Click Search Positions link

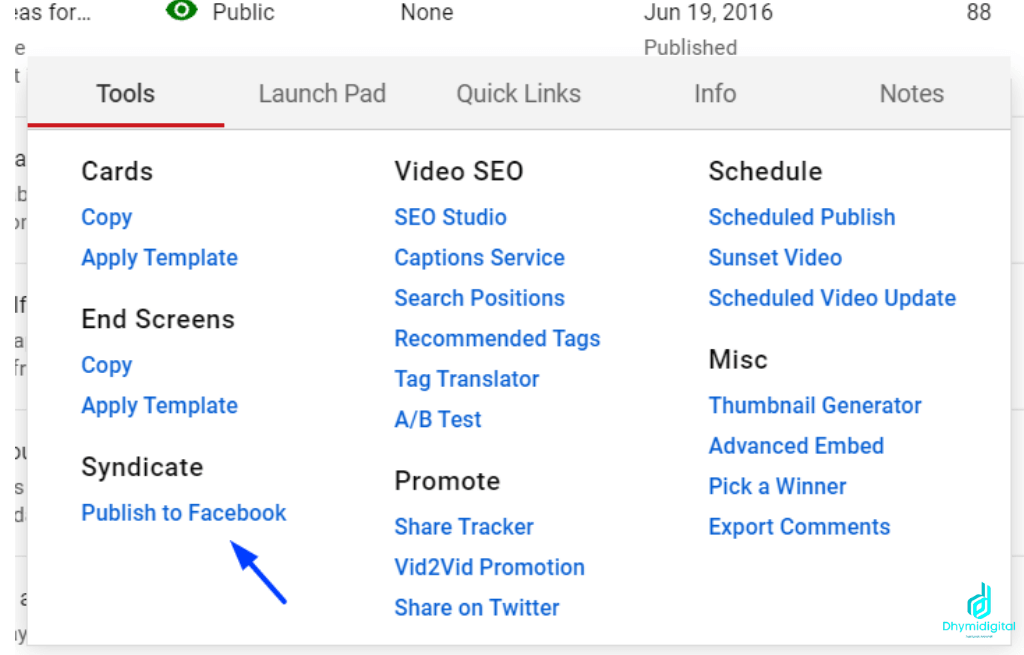[479, 298]
